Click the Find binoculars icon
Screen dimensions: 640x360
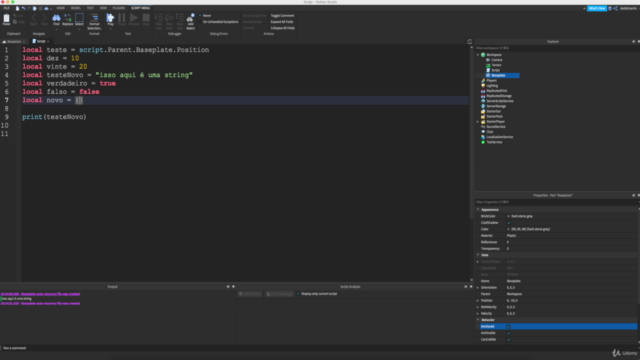tap(56, 19)
